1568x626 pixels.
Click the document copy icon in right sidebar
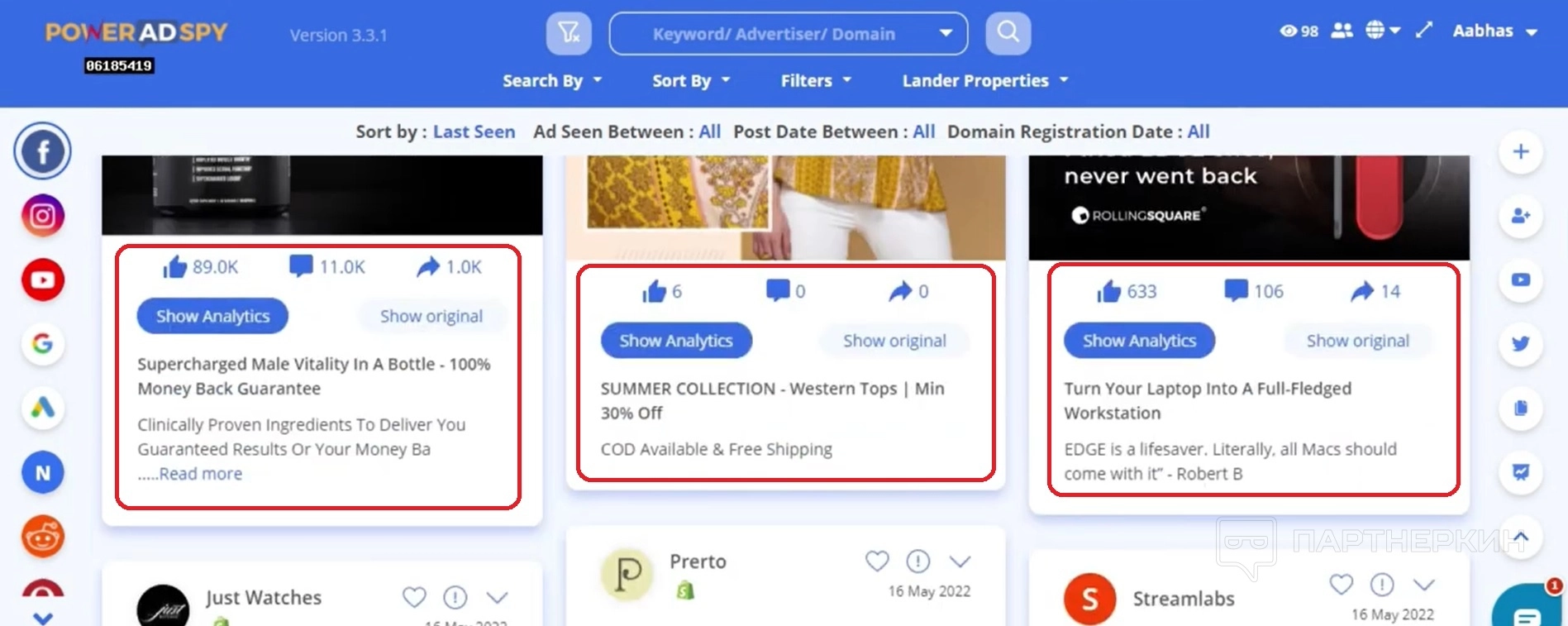(1521, 408)
